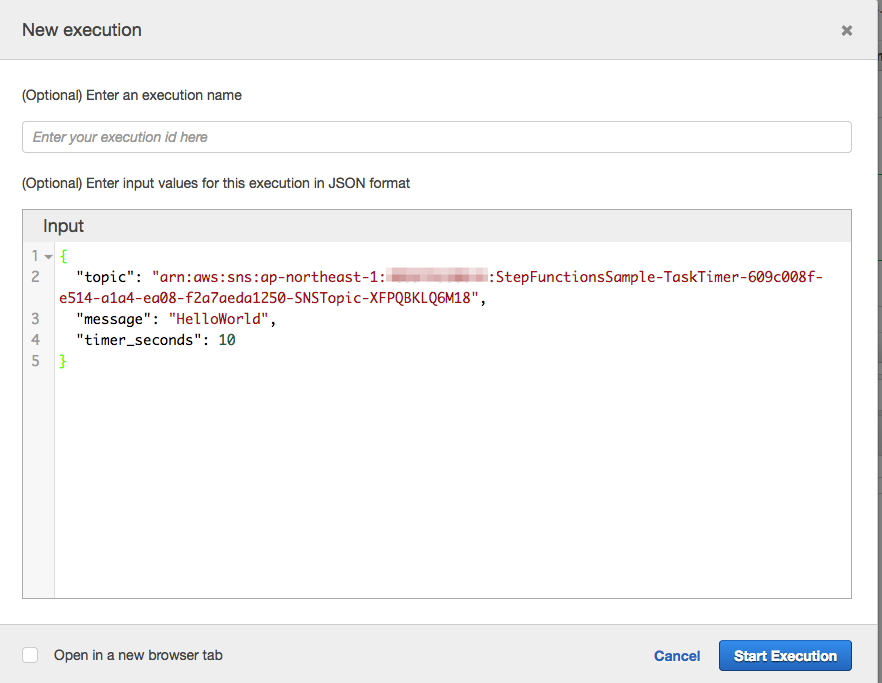Enable "Open in a new browser tab"
This screenshot has width=882, height=683.
(29, 654)
